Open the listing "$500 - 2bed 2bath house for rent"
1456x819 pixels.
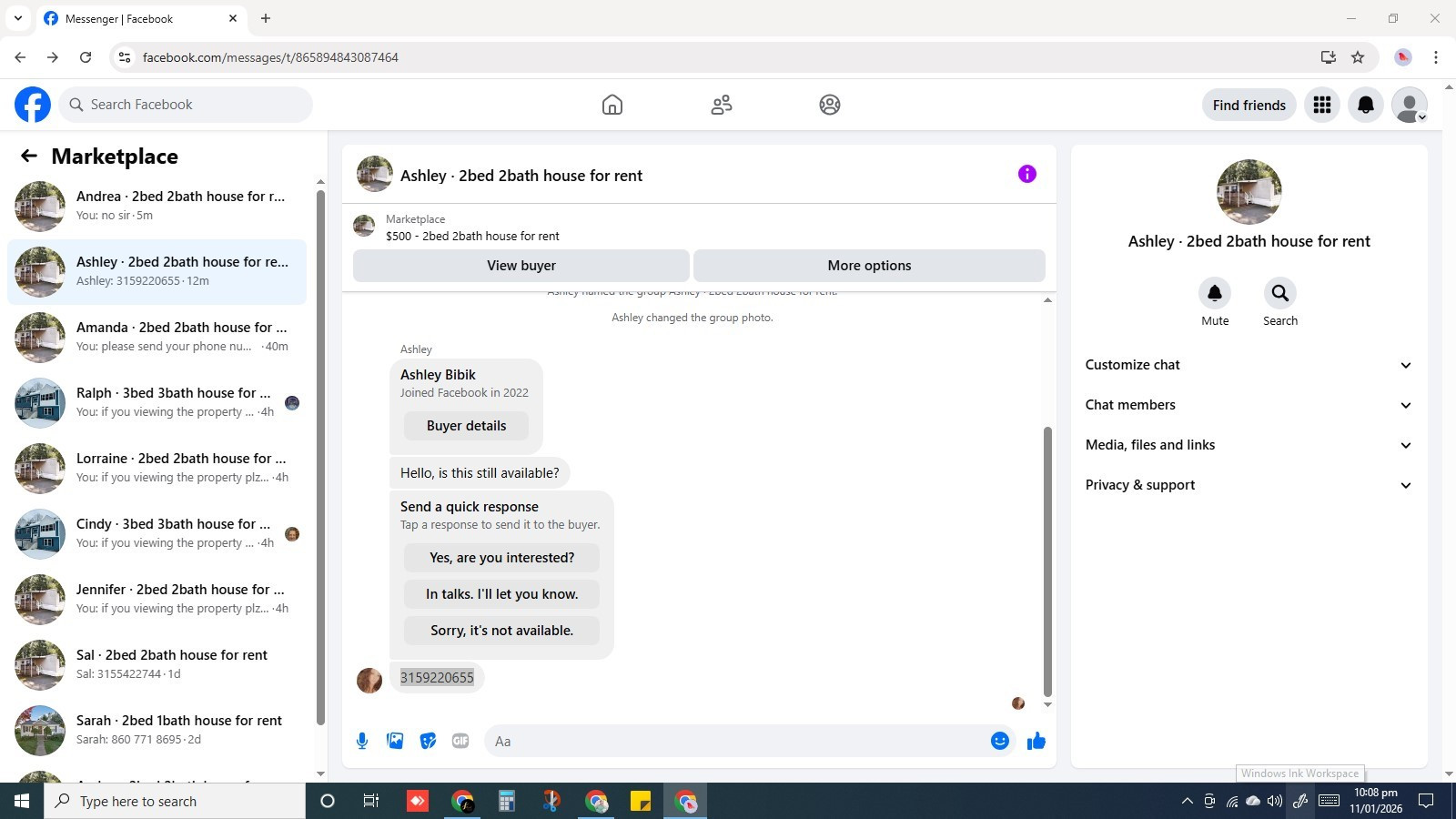472,236
